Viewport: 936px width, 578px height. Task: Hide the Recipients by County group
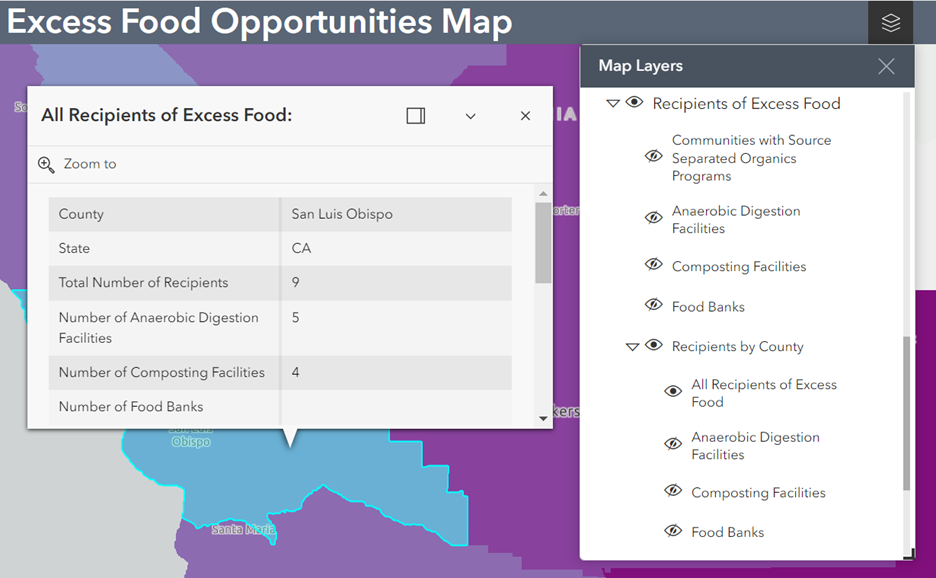[x=653, y=346]
